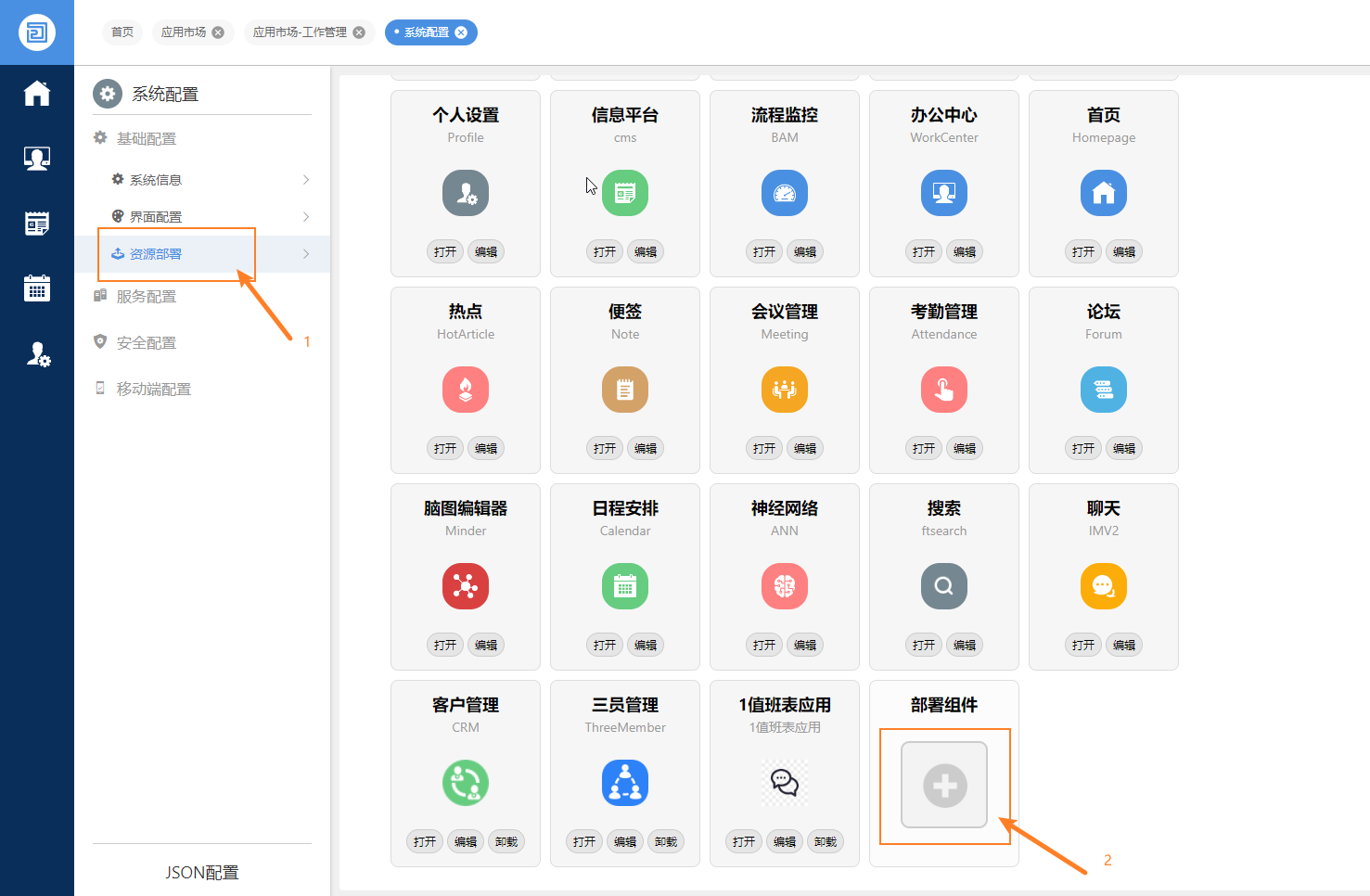Click the calendar icon in left sidebar

[37, 288]
